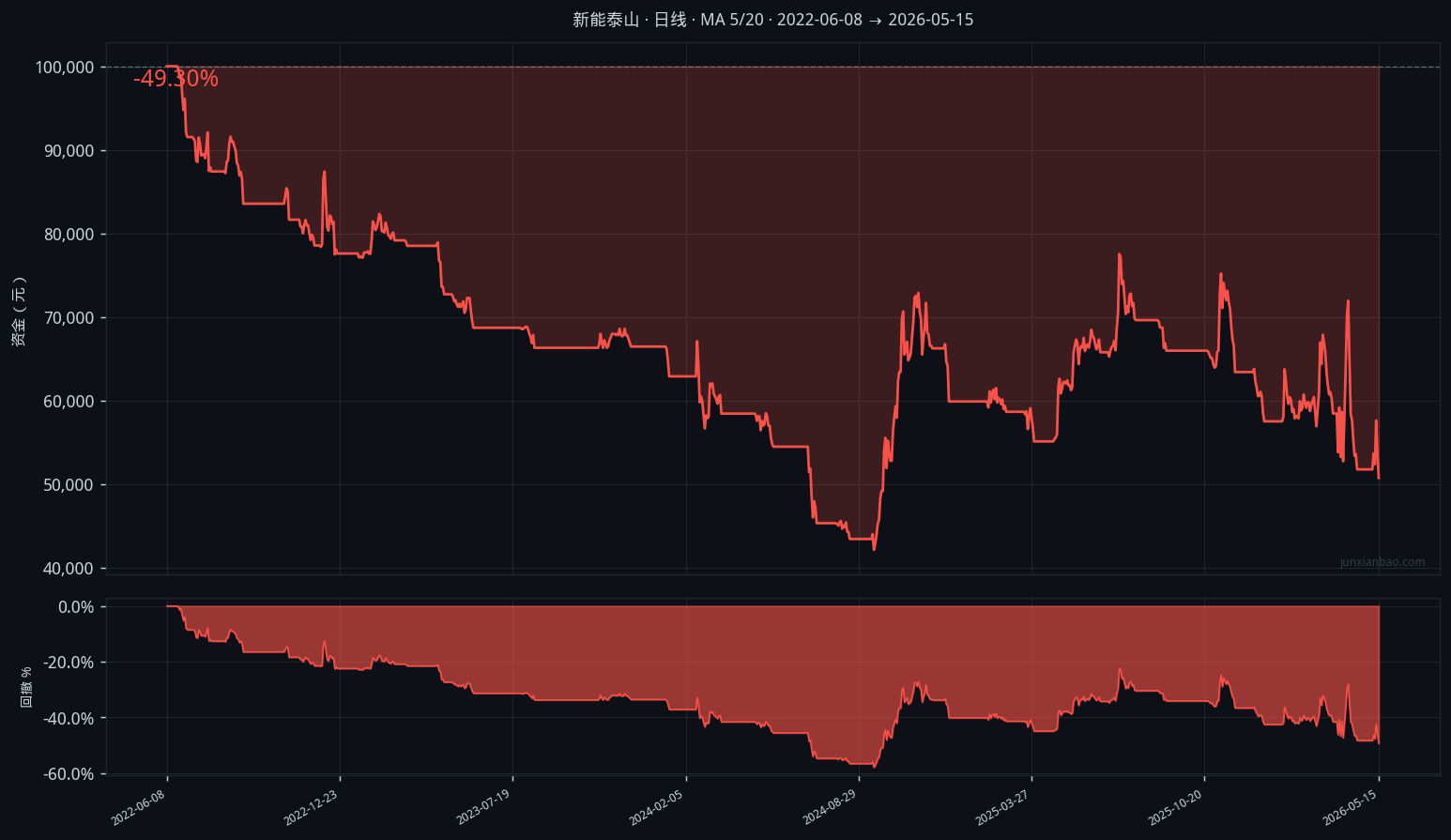Select the 2024-02-05 x-axis date label
Image resolution: width=1451 pixels, height=840 pixels.
tap(657, 807)
